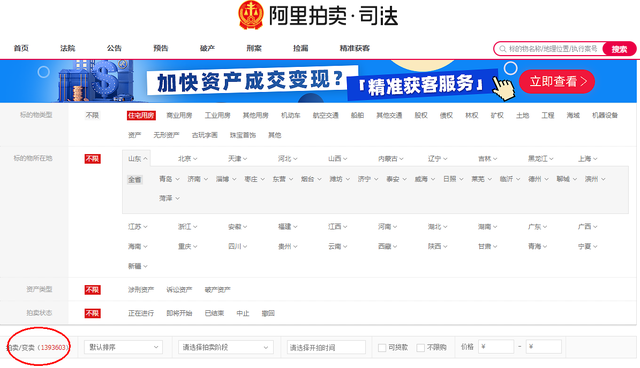
Task: Open the 捡漏 navigation item
Action: pyautogui.click(x=300, y=48)
